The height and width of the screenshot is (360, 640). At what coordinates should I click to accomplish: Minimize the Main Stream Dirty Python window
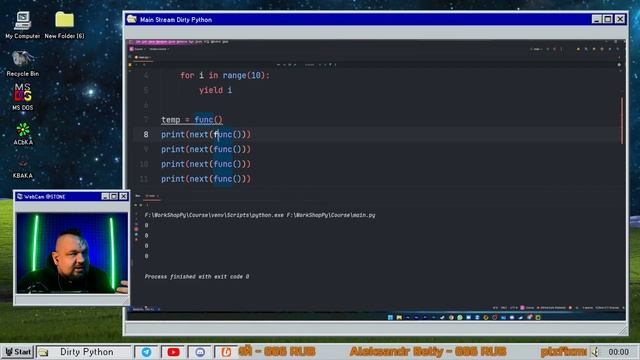pyautogui.click(x=597, y=19)
